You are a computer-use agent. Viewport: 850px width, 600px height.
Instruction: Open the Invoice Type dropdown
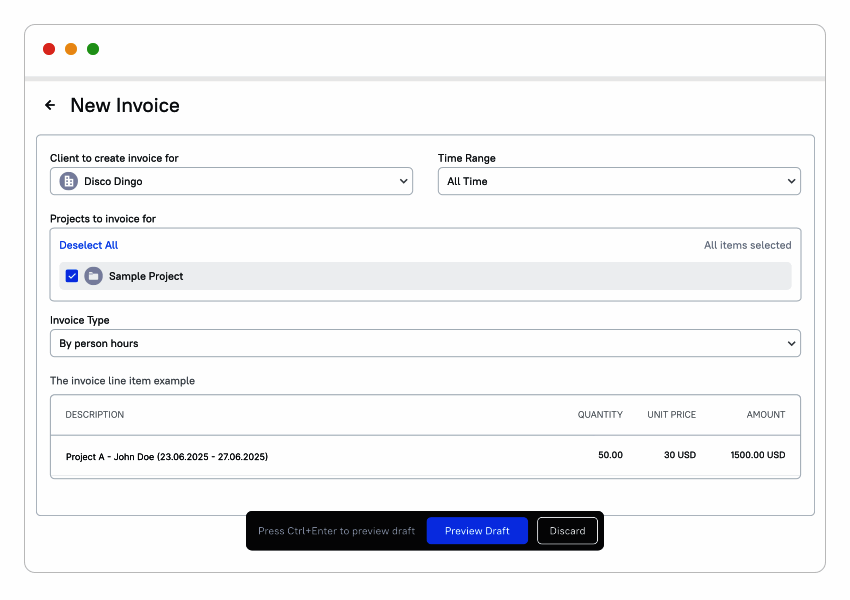(424, 343)
